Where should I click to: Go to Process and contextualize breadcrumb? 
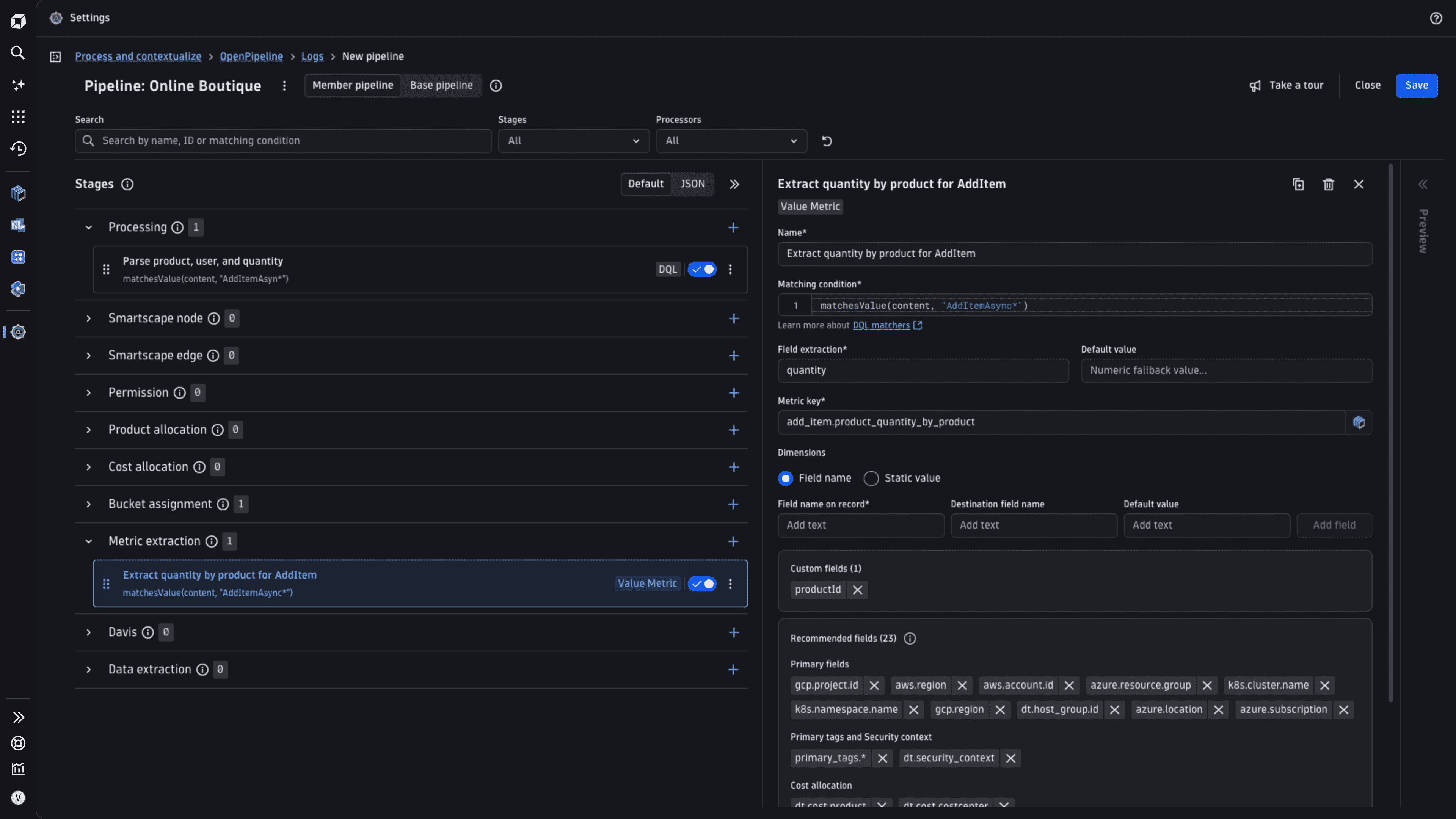(x=138, y=56)
